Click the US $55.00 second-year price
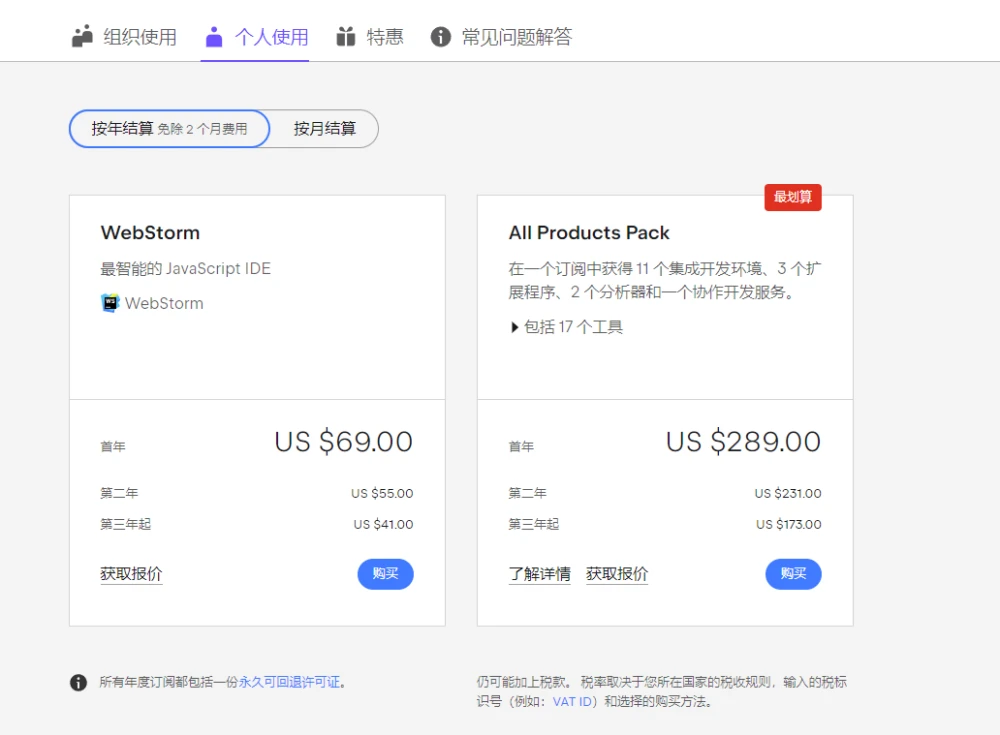1000x735 pixels. [382, 493]
